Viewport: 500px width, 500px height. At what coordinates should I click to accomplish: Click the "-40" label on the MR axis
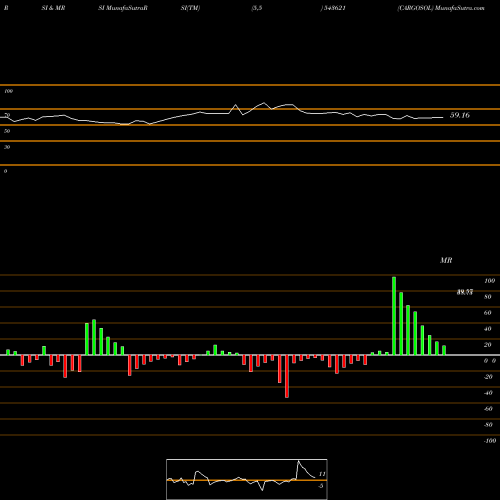[x=488, y=393]
